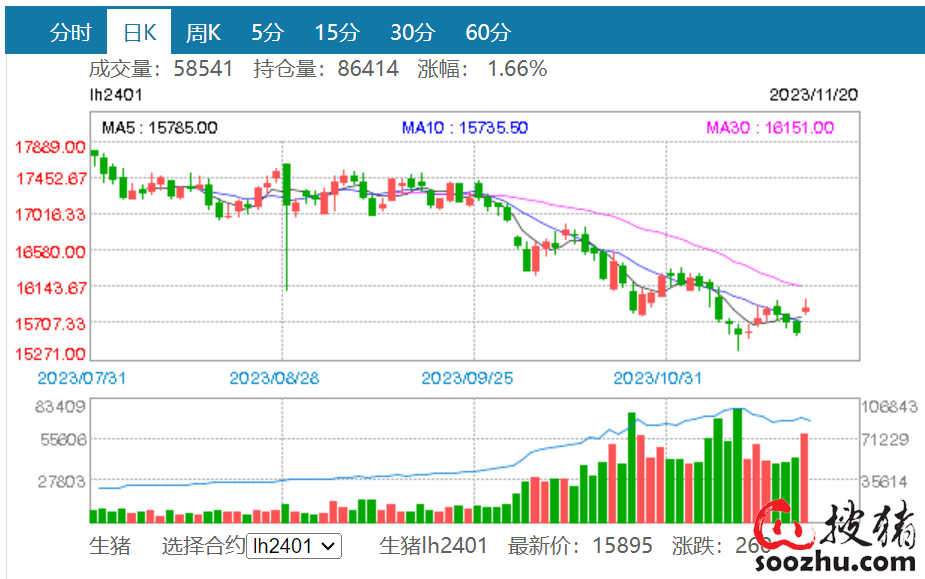This screenshot has height=579, width=925.
Task: Click the 2023/08/28 date axis label
Action: point(274,378)
